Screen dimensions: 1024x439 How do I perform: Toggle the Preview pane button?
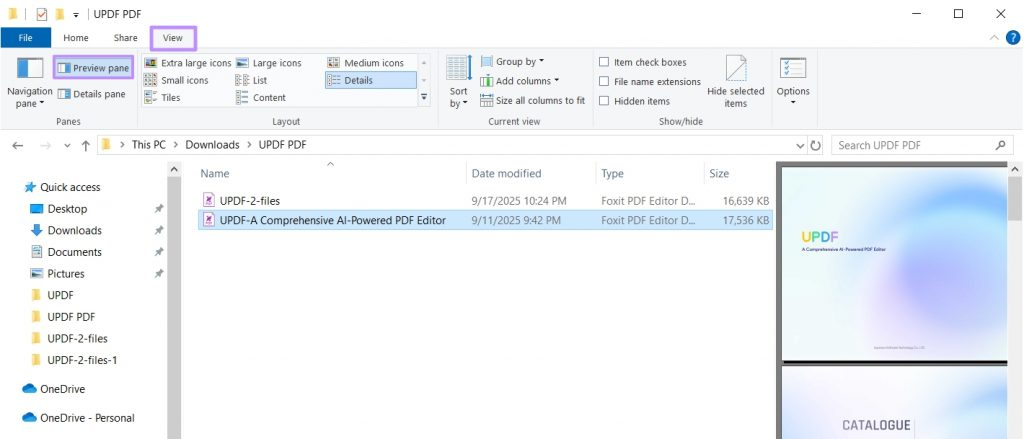(93, 67)
